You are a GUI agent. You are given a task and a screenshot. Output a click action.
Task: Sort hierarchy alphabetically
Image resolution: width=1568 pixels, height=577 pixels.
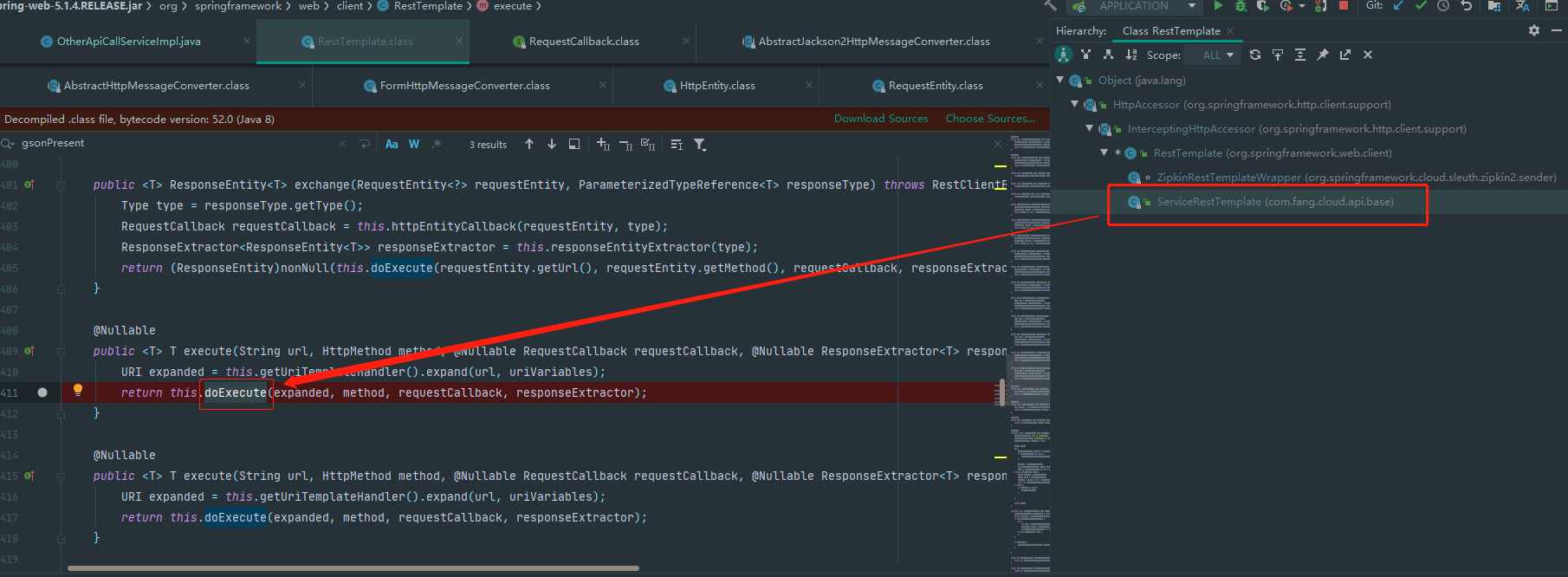(x=1131, y=55)
